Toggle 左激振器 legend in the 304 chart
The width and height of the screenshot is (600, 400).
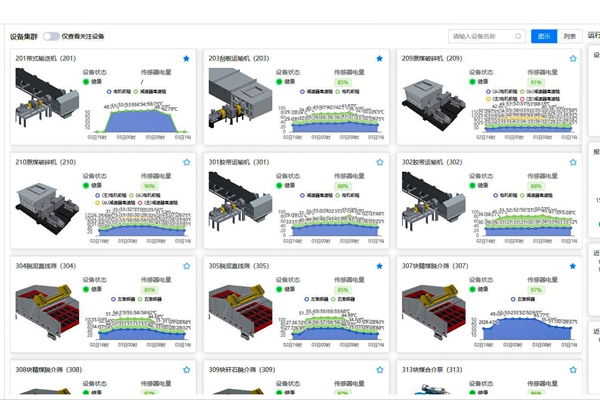coord(115,298)
